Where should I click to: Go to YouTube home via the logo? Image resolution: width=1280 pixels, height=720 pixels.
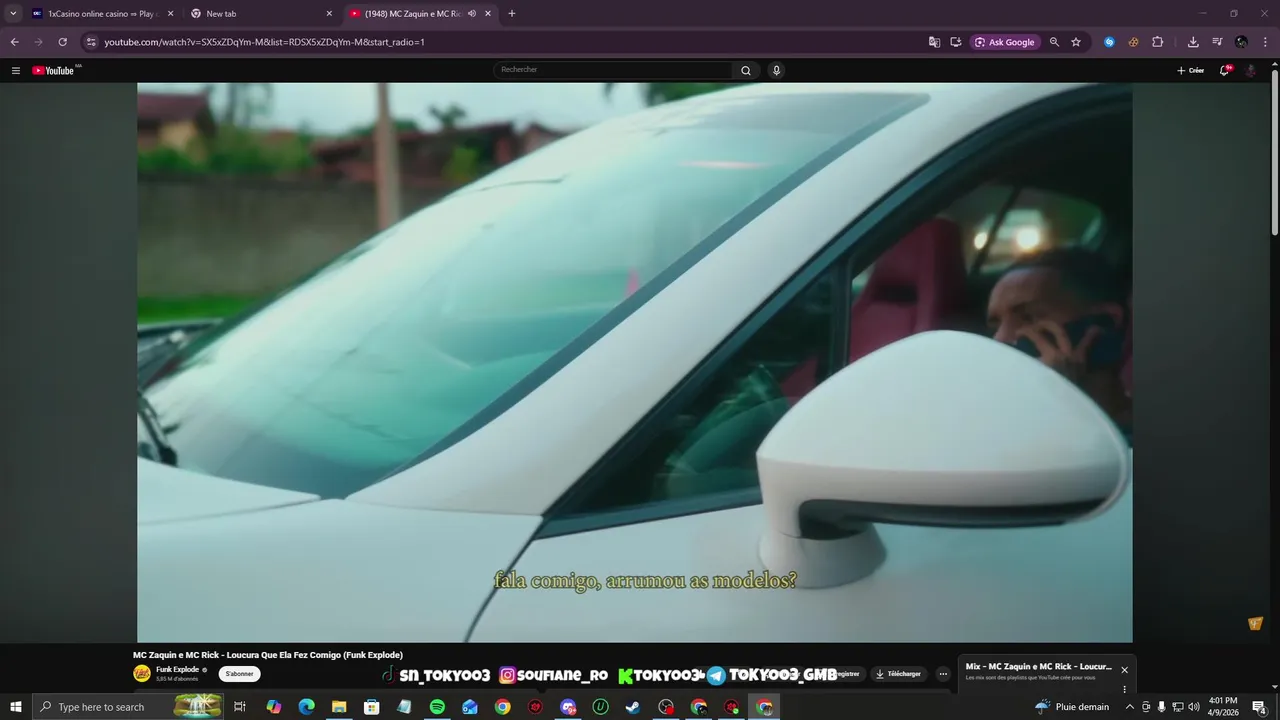(x=54, y=70)
